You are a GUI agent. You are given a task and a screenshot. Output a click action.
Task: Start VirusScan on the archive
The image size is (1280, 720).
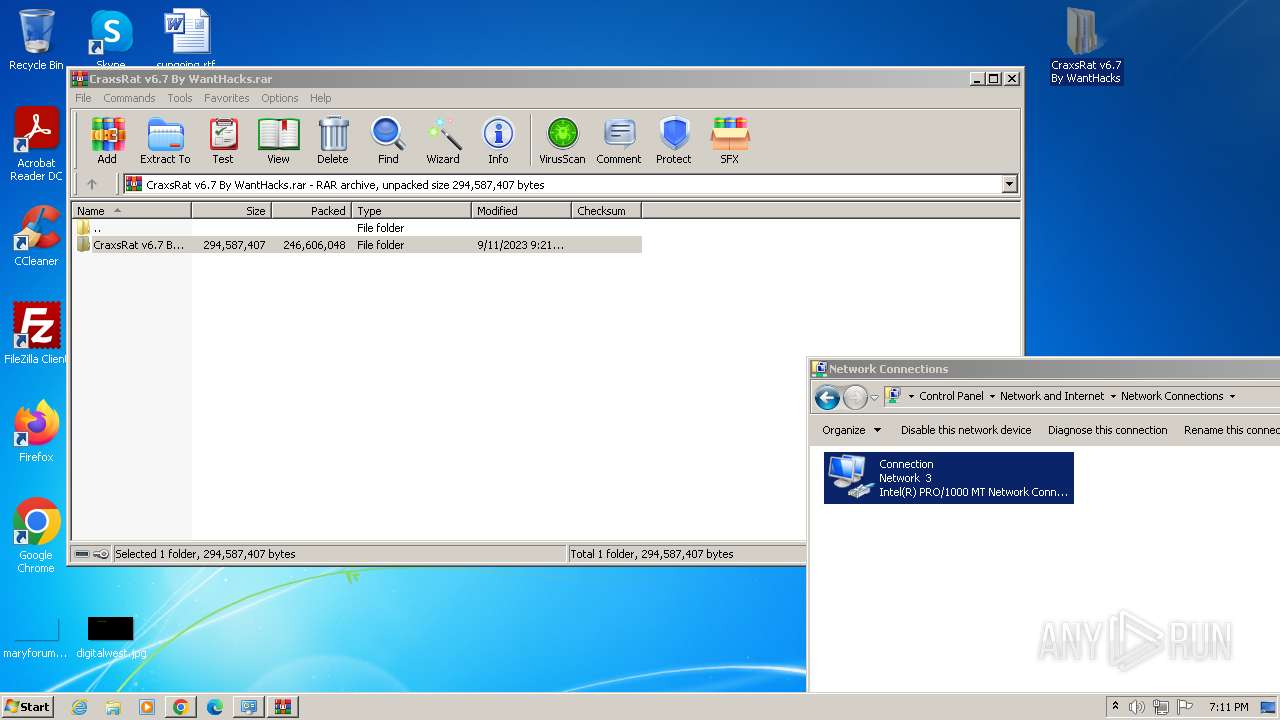pyautogui.click(x=562, y=140)
